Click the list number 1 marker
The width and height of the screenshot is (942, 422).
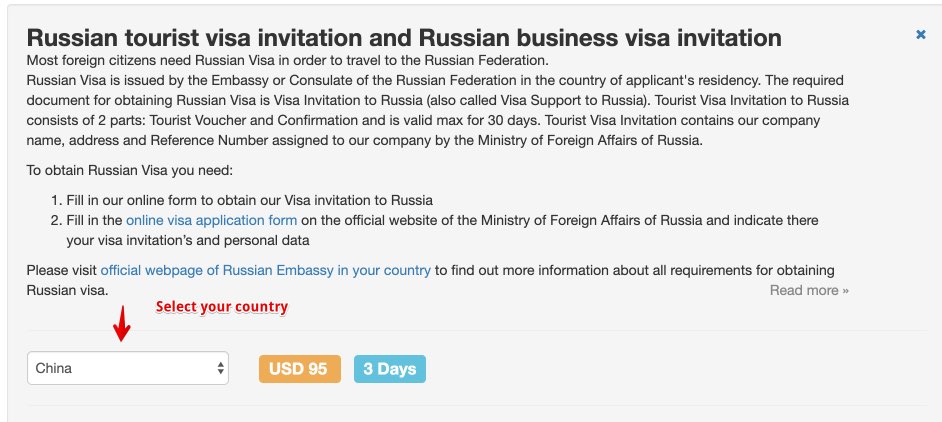click(x=56, y=200)
